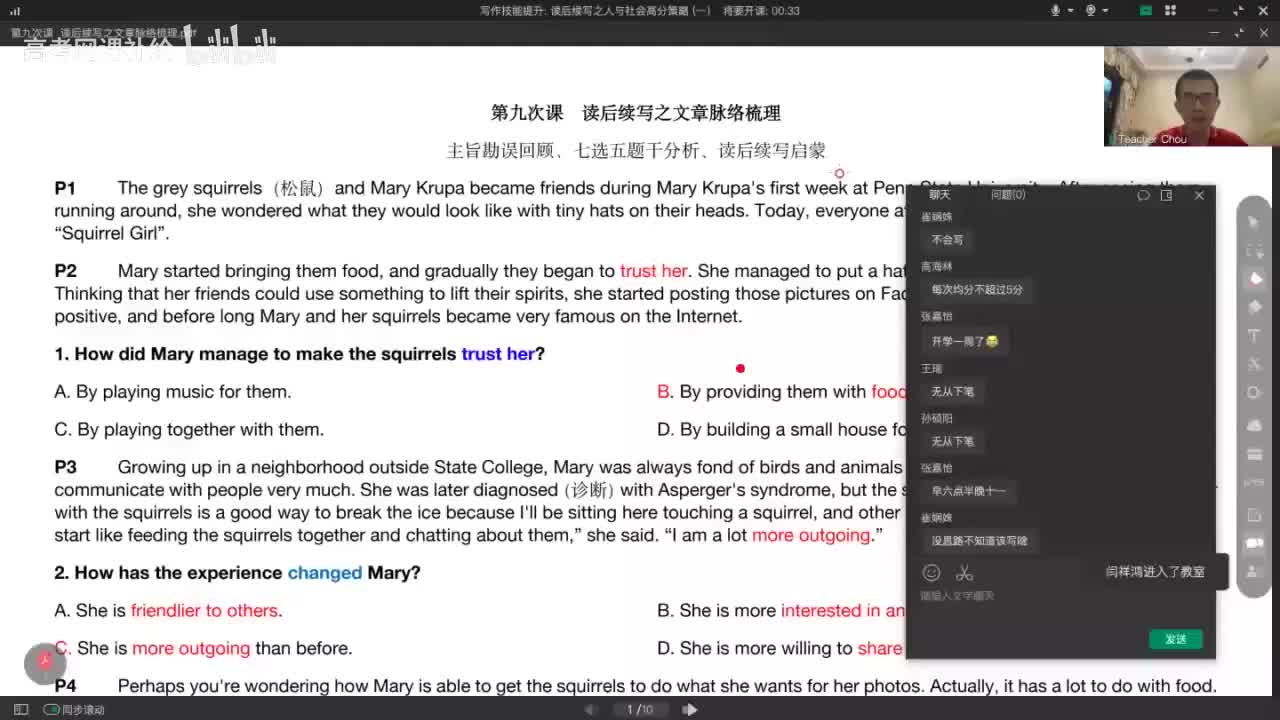Viewport: 1280px width, 720px height.
Task: Click the scissors screenshot icon in chat
Action: (x=964, y=573)
